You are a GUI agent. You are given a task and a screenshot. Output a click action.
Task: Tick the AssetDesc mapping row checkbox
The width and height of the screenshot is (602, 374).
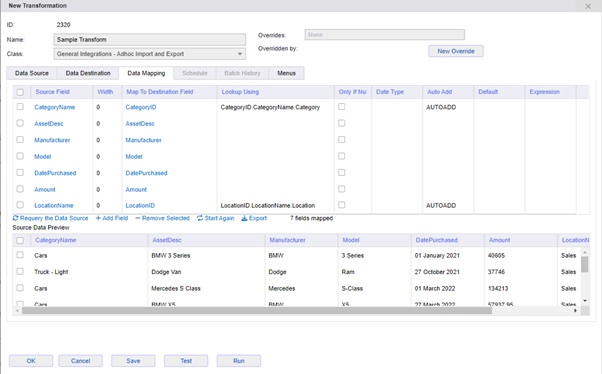(20, 123)
